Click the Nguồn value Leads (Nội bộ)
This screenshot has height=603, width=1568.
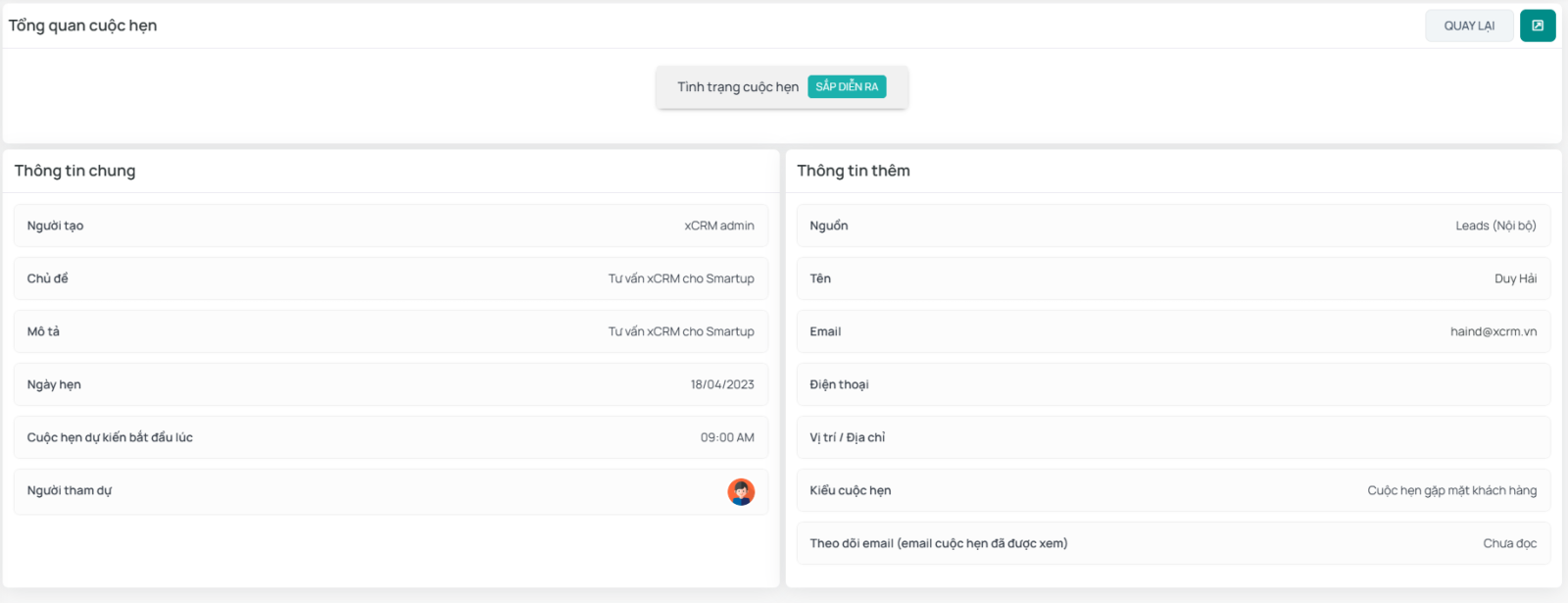click(1494, 226)
